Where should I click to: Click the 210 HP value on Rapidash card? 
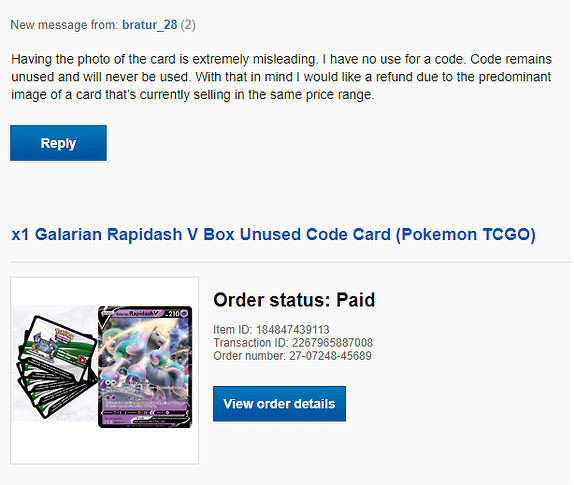(174, 314)
